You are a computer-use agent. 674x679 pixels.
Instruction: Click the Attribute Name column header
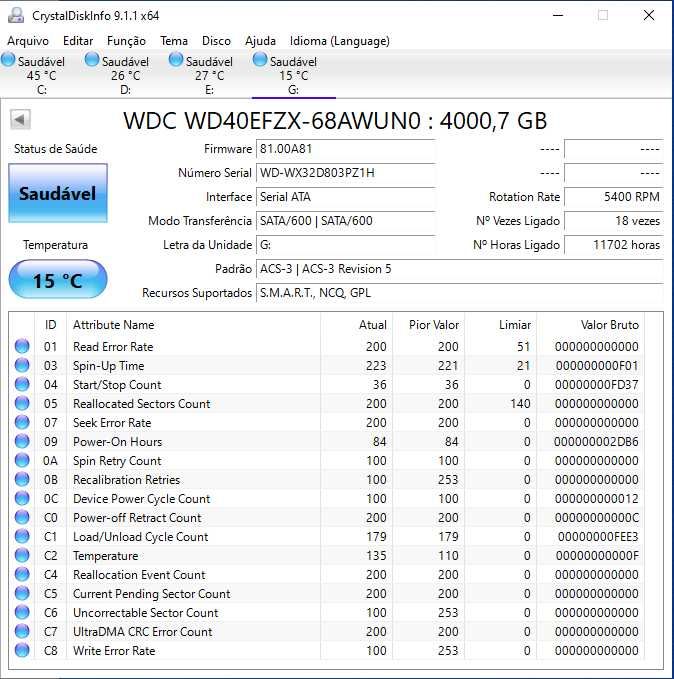tap(194, 325)
